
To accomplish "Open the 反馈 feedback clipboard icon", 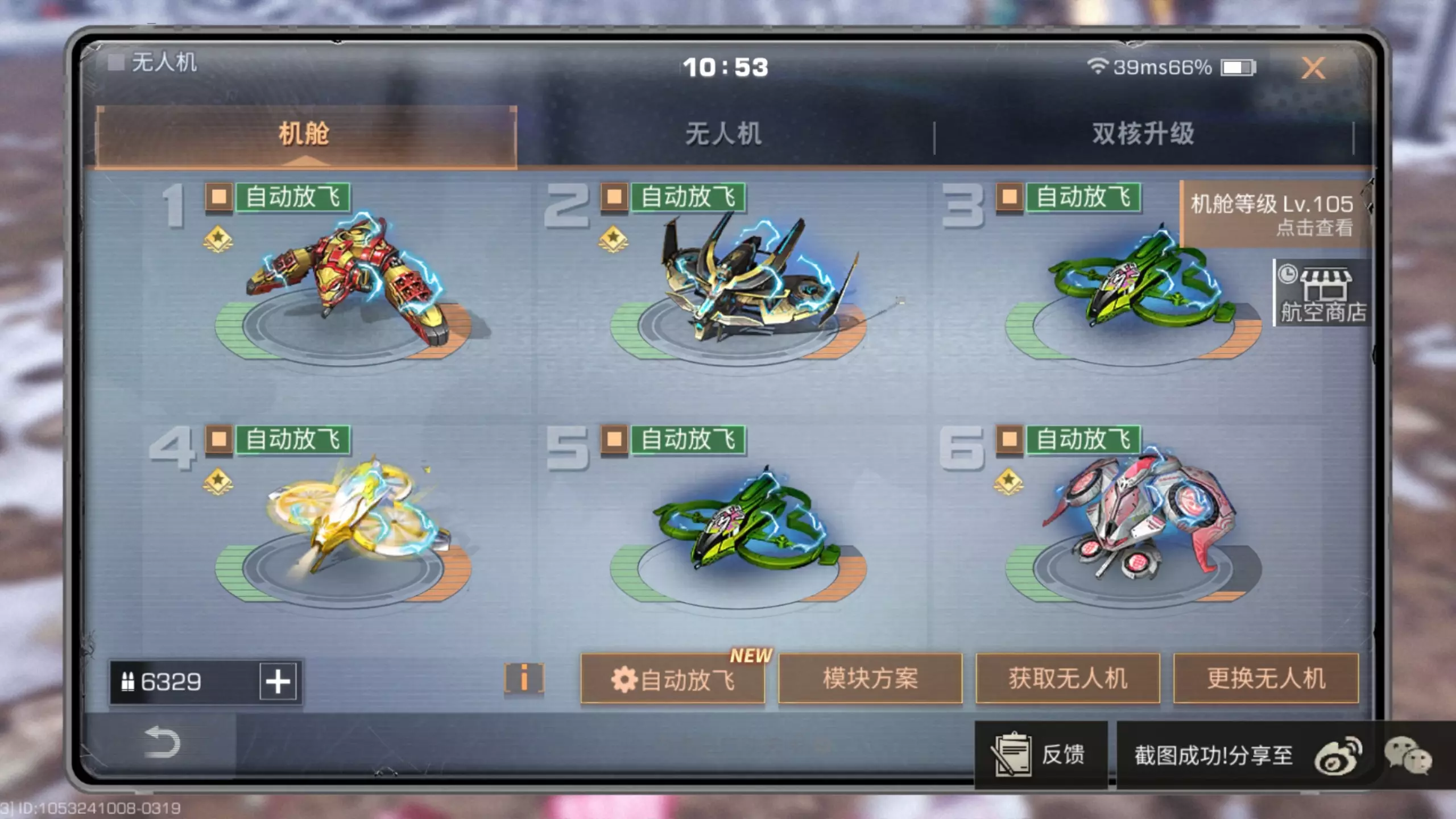I will pos(1011,755).
